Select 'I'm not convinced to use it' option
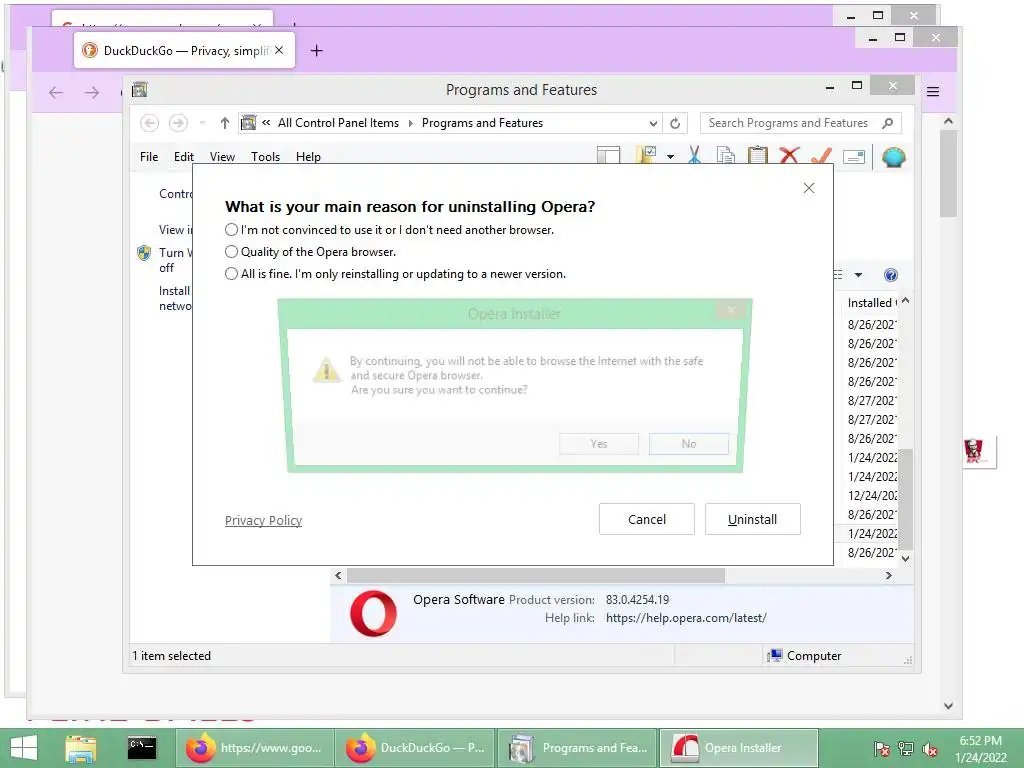Image resolution: width=1024 pixels, height=768 pixels. pos(231,230)
